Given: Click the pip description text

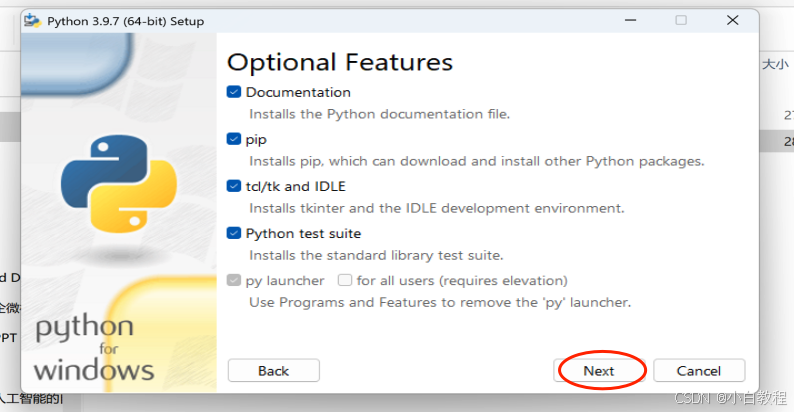Looking at the screenshot, I should [x=477, y=161].
